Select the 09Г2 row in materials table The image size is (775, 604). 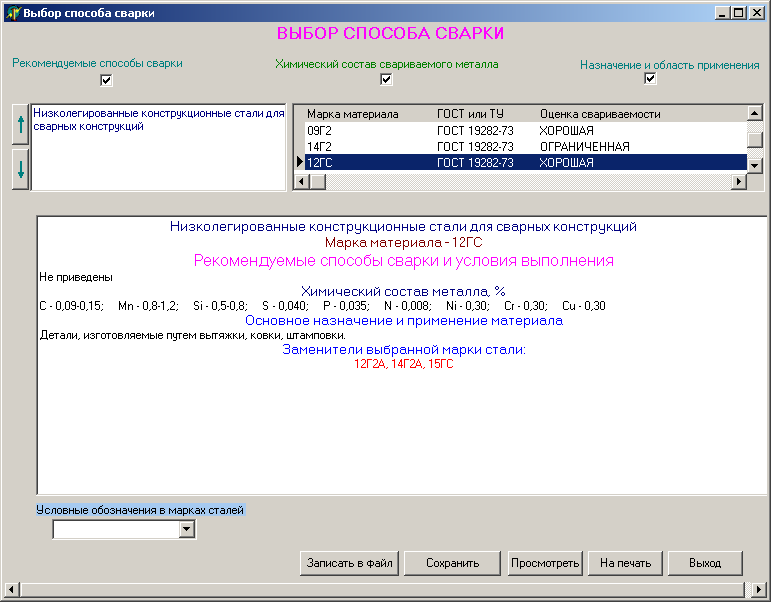pos(525,131)
